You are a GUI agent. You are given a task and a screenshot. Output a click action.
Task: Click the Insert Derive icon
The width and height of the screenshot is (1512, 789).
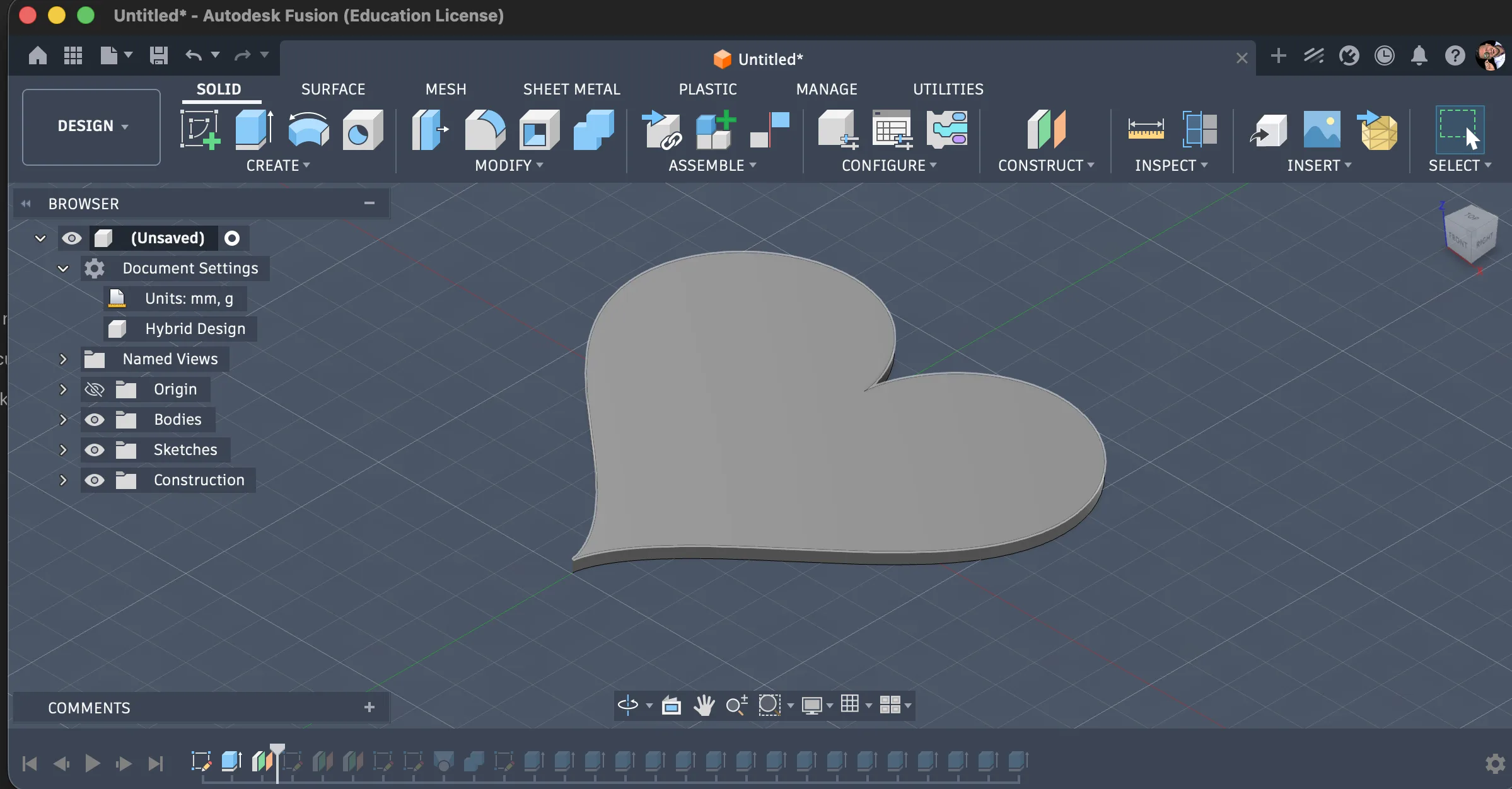(1268, 129)
